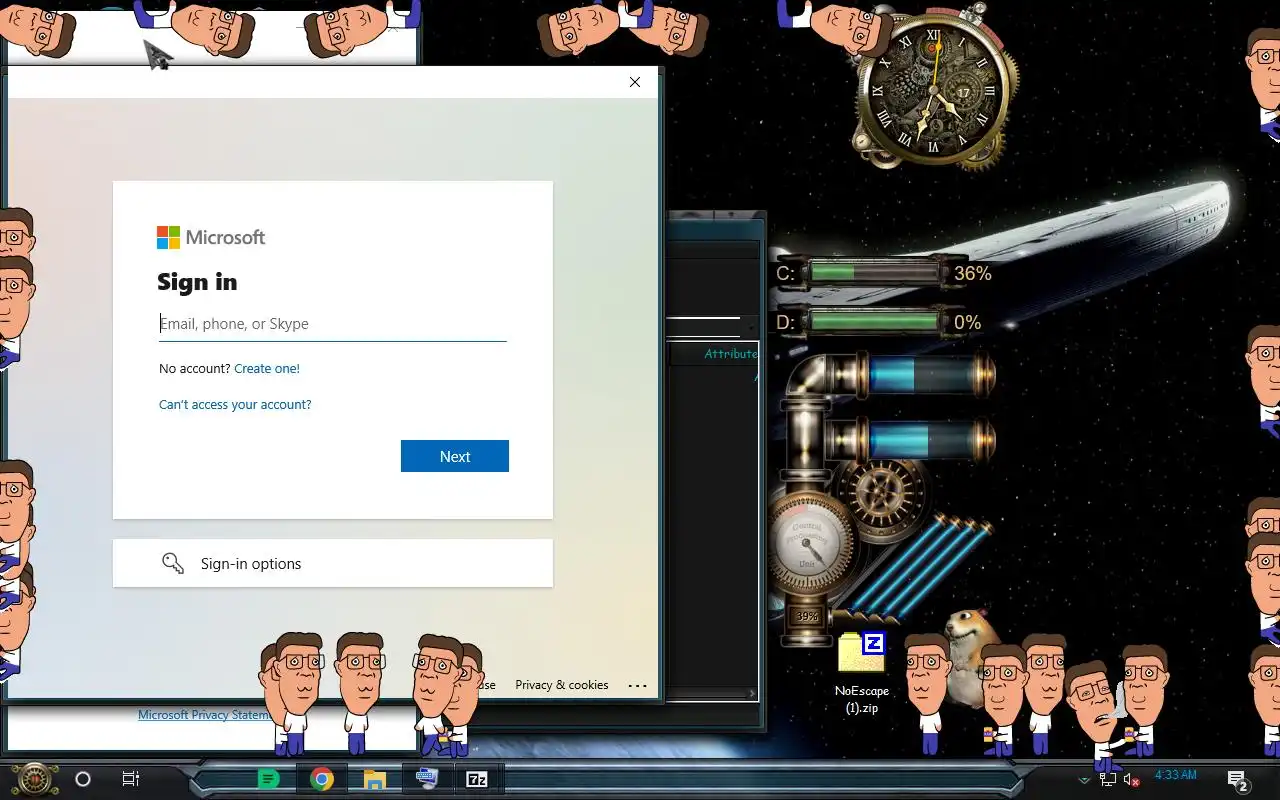The image size is (1280, 800).
Task: Open Spotify from the taskbar
Action: tap(269, 779)
